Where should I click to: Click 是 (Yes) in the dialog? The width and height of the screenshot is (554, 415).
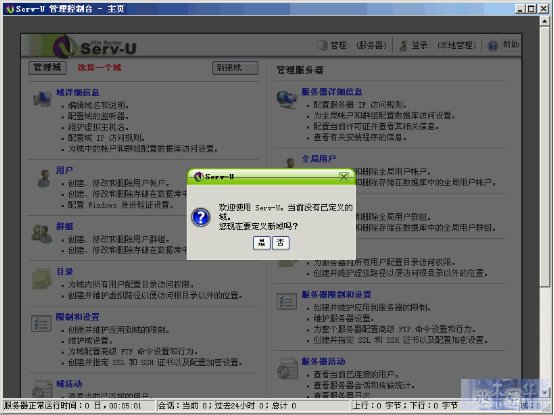point(261,243)
